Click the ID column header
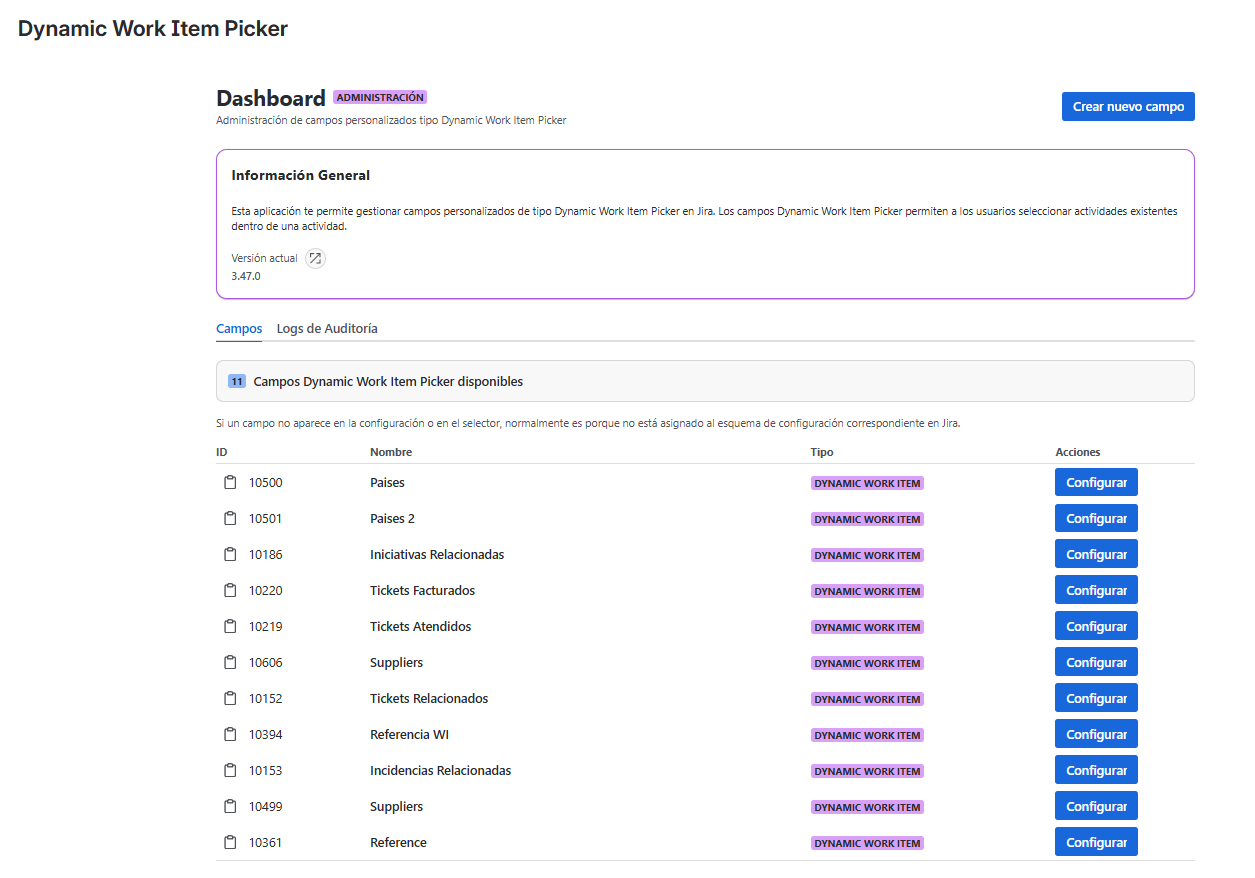Screen dimensions: 1255x878 [x=222, y=453]
